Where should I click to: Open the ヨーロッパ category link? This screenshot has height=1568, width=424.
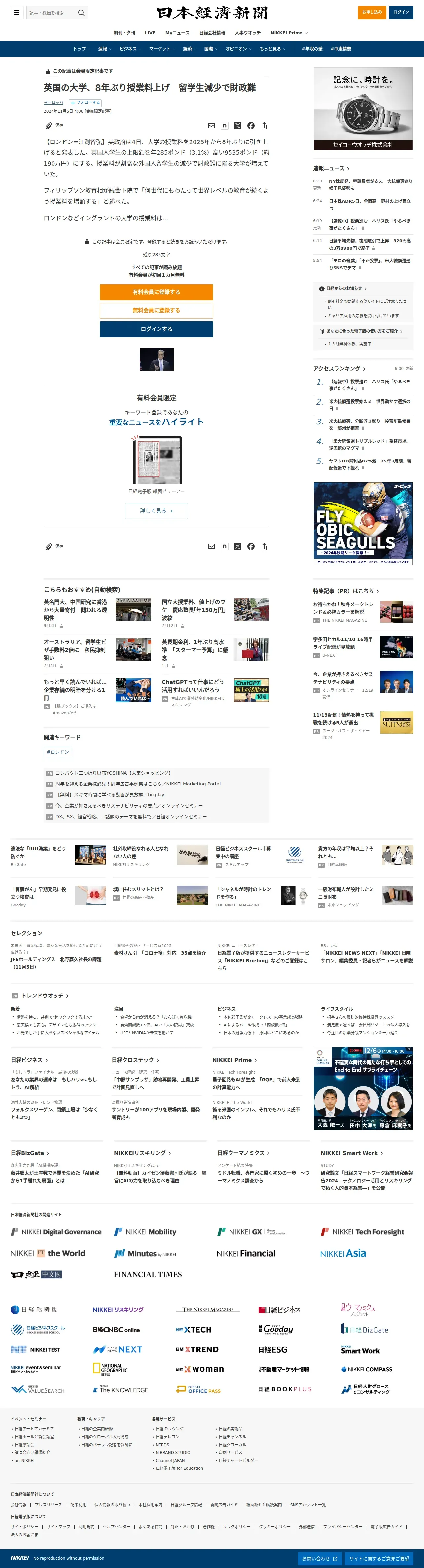53,103
